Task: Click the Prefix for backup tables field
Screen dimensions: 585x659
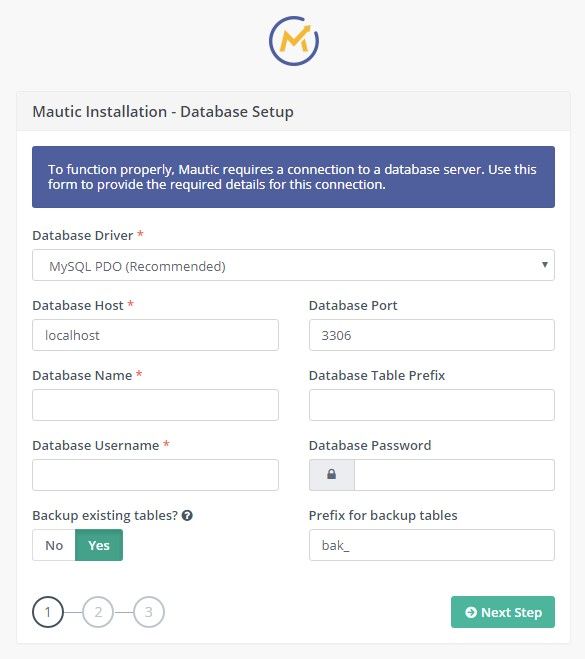Action: tap(432, 545)
